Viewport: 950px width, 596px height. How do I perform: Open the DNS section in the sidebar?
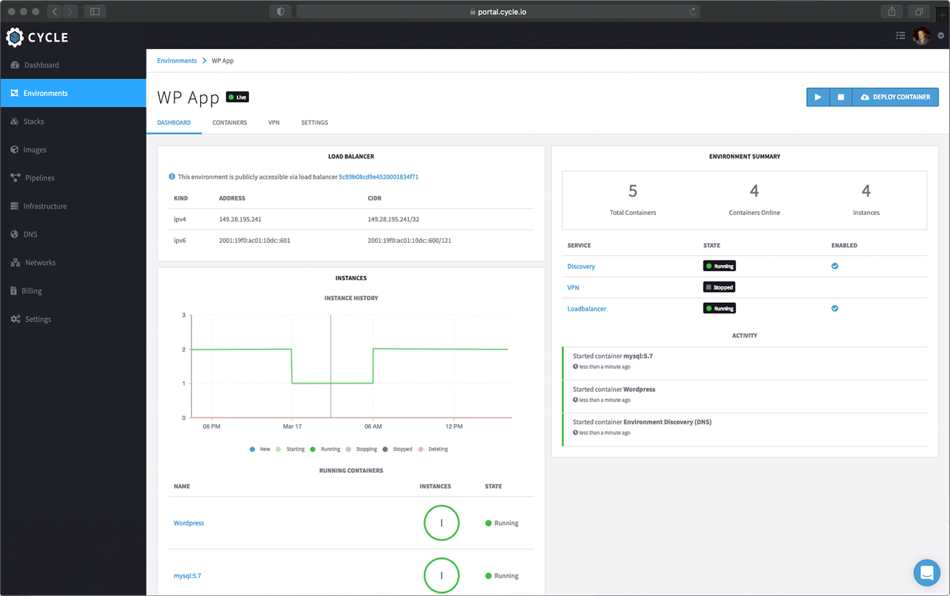coord(35,233)
